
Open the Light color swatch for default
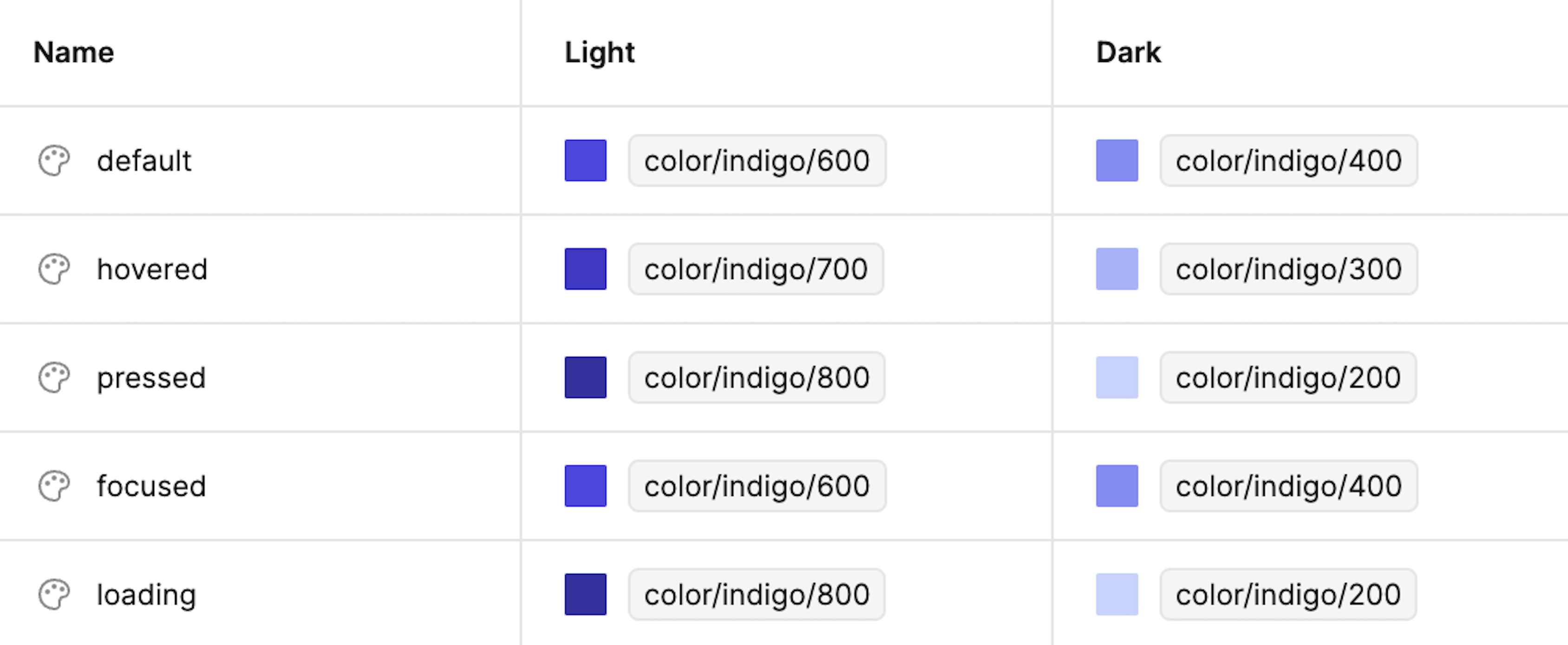click(586, 161)
